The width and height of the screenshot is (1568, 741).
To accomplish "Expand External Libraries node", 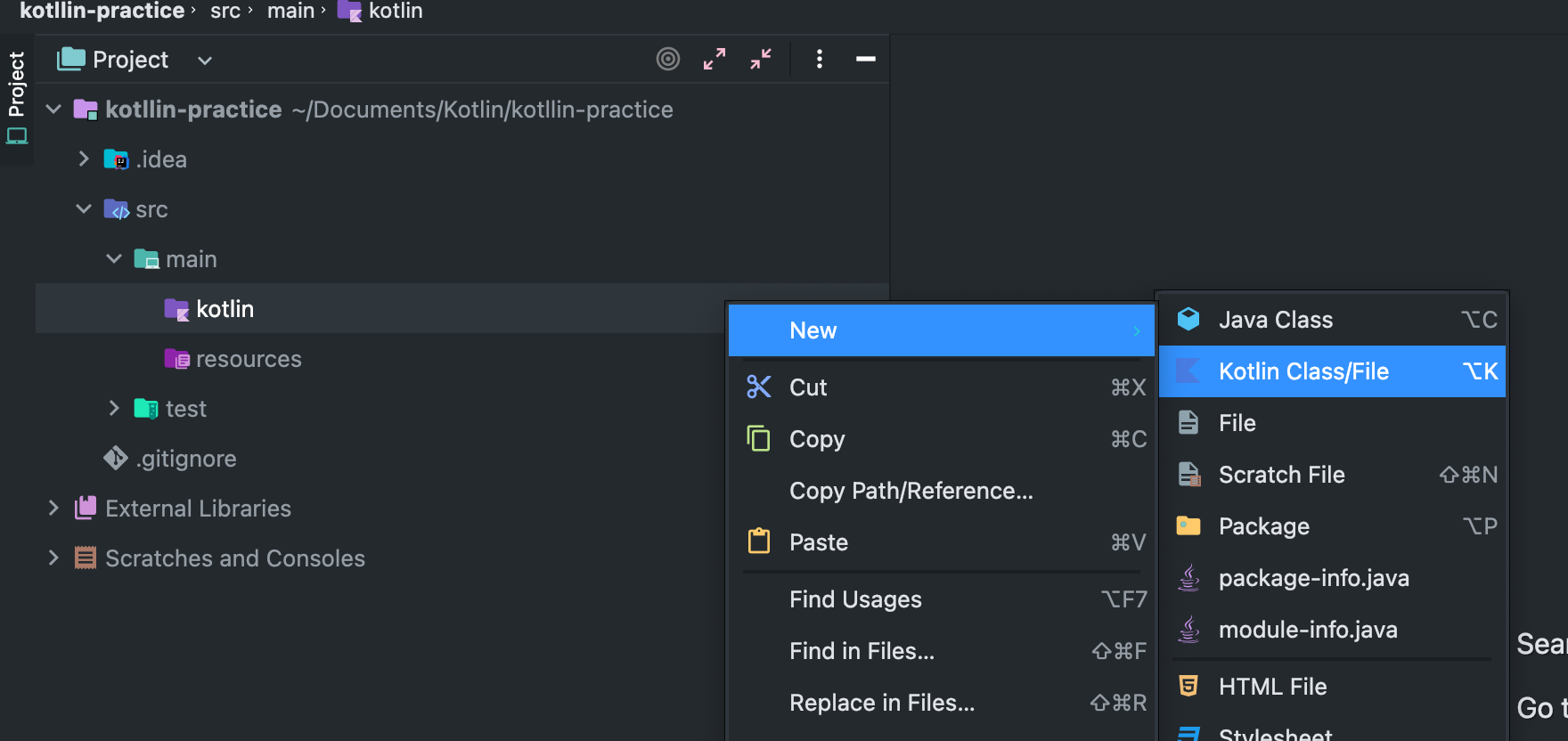I will [53, 508].
